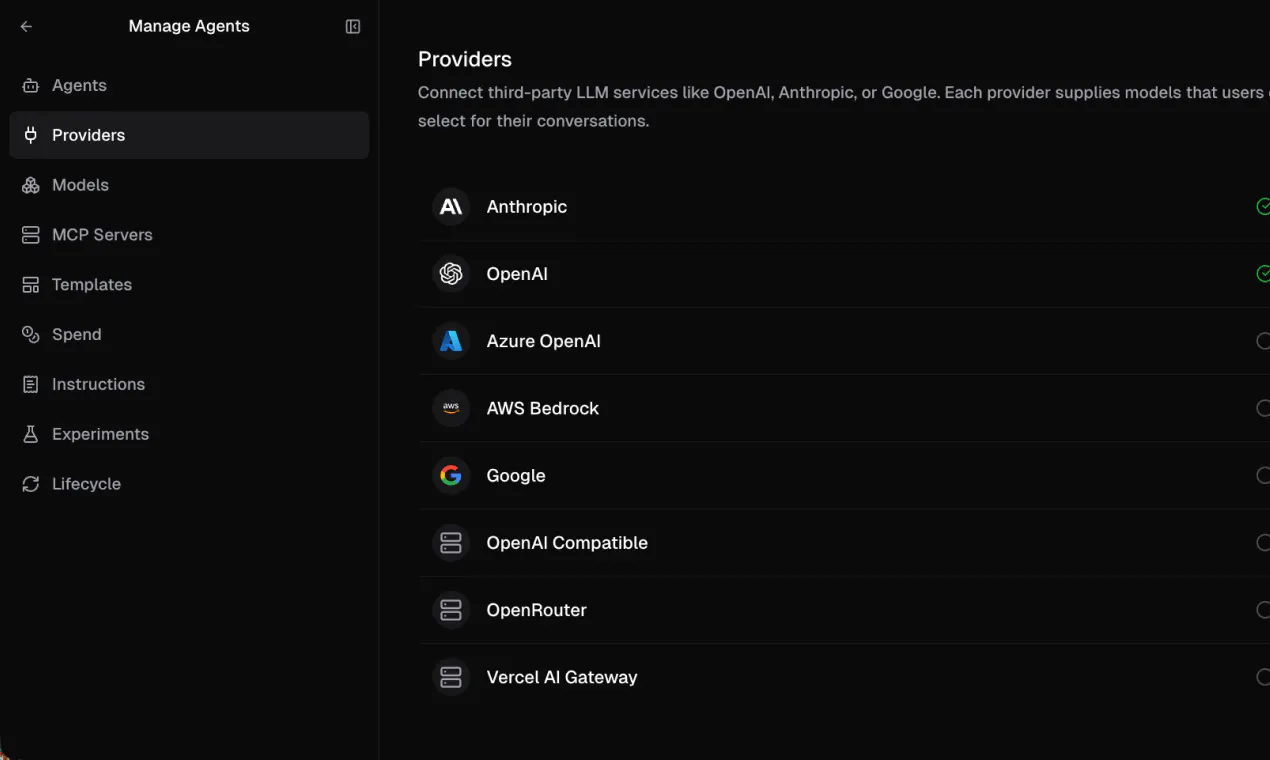Click the OpenAI logo icon

(x=451, y=274)
